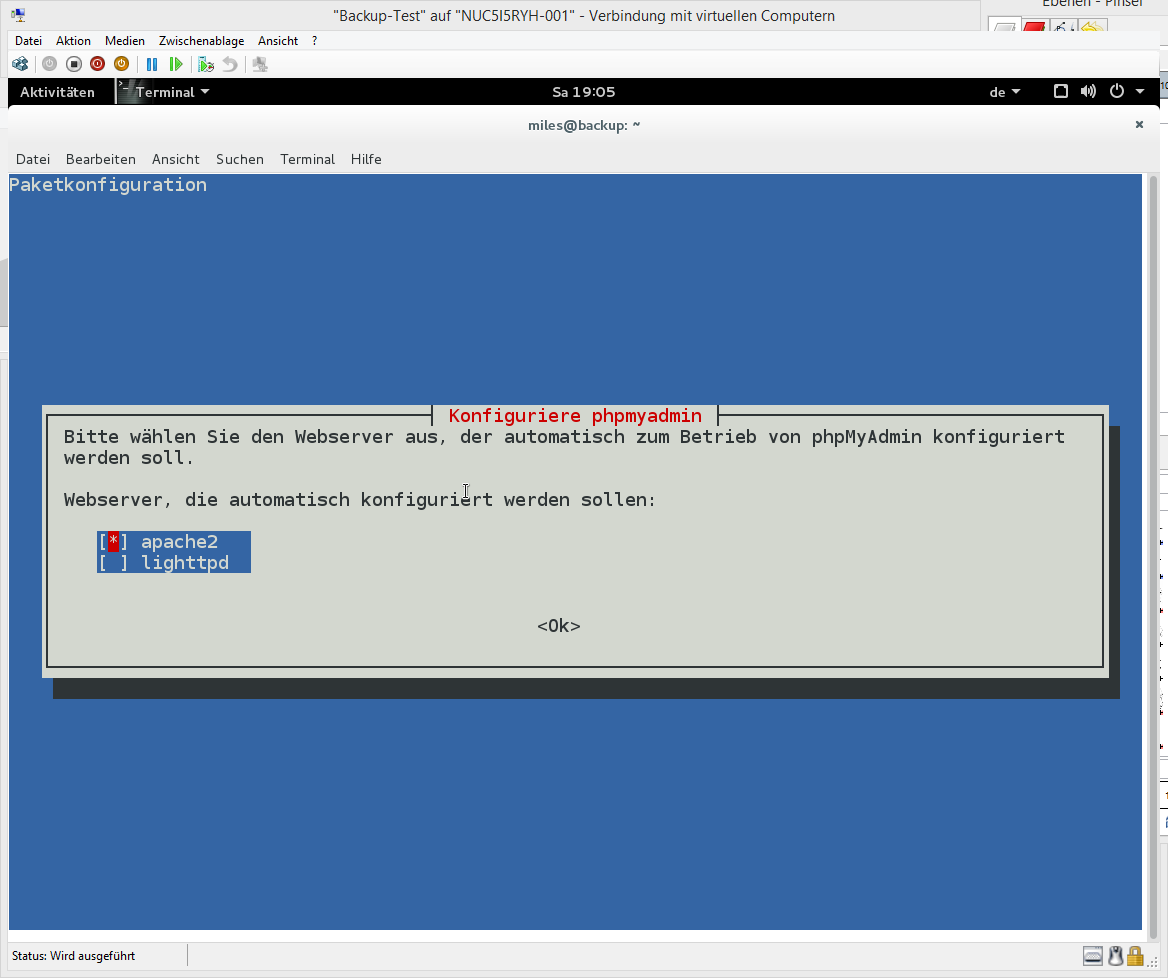Click the 'Konfiguriere phpmyadmin' dialog title
Screen dimensions: 1168x978
tap(575, 416)
